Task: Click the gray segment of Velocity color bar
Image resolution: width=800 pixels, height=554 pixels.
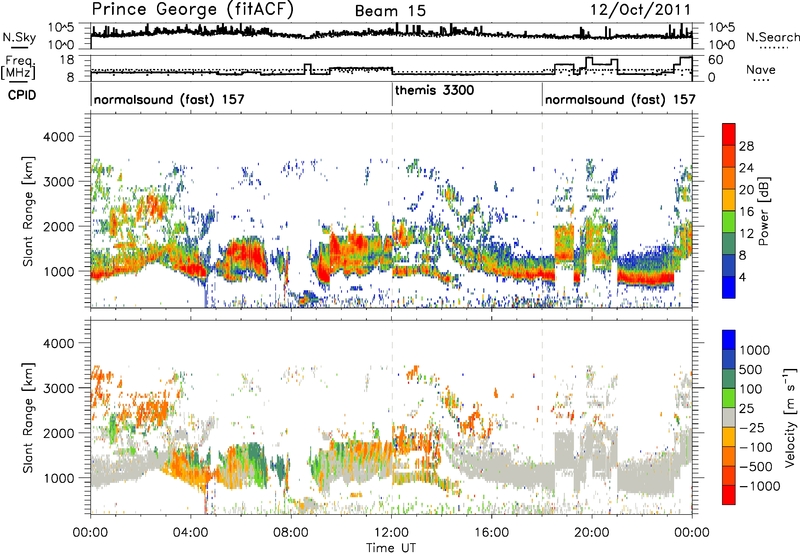Action: [729, 418]
